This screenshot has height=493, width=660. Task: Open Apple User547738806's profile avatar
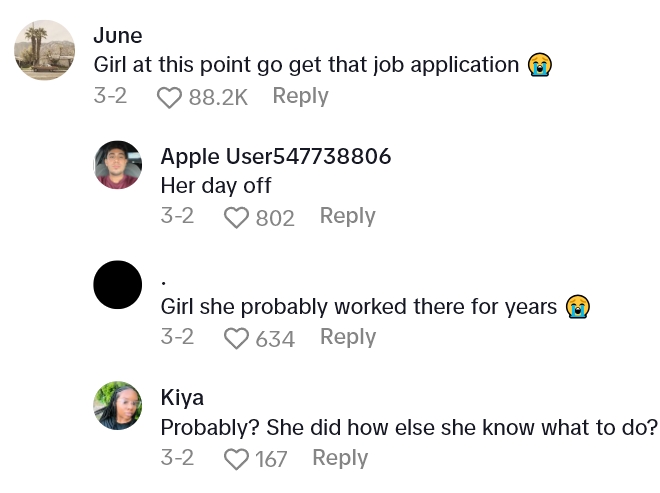tap(118, 165)
